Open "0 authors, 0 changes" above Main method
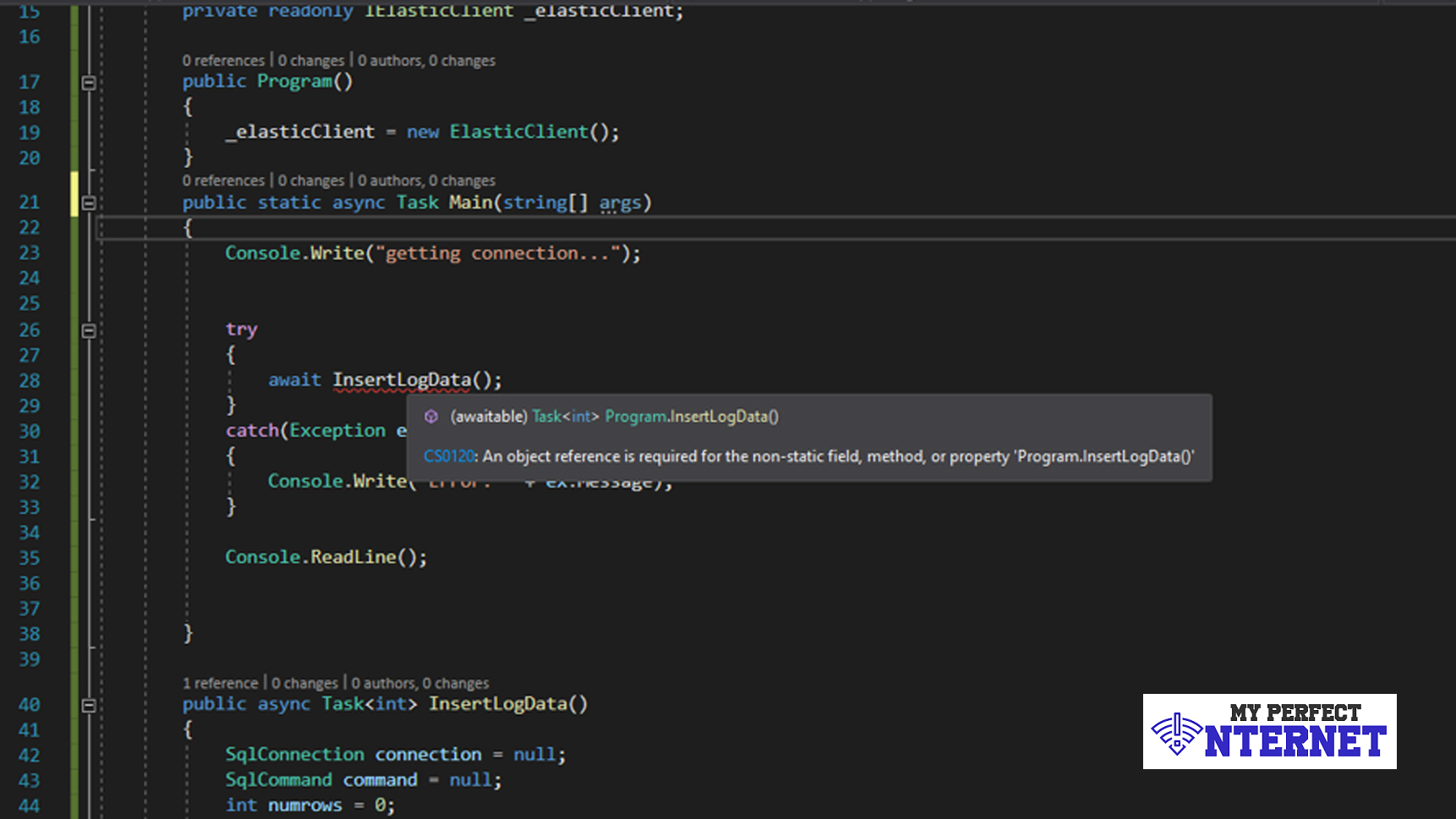 [x=426, y=181]
